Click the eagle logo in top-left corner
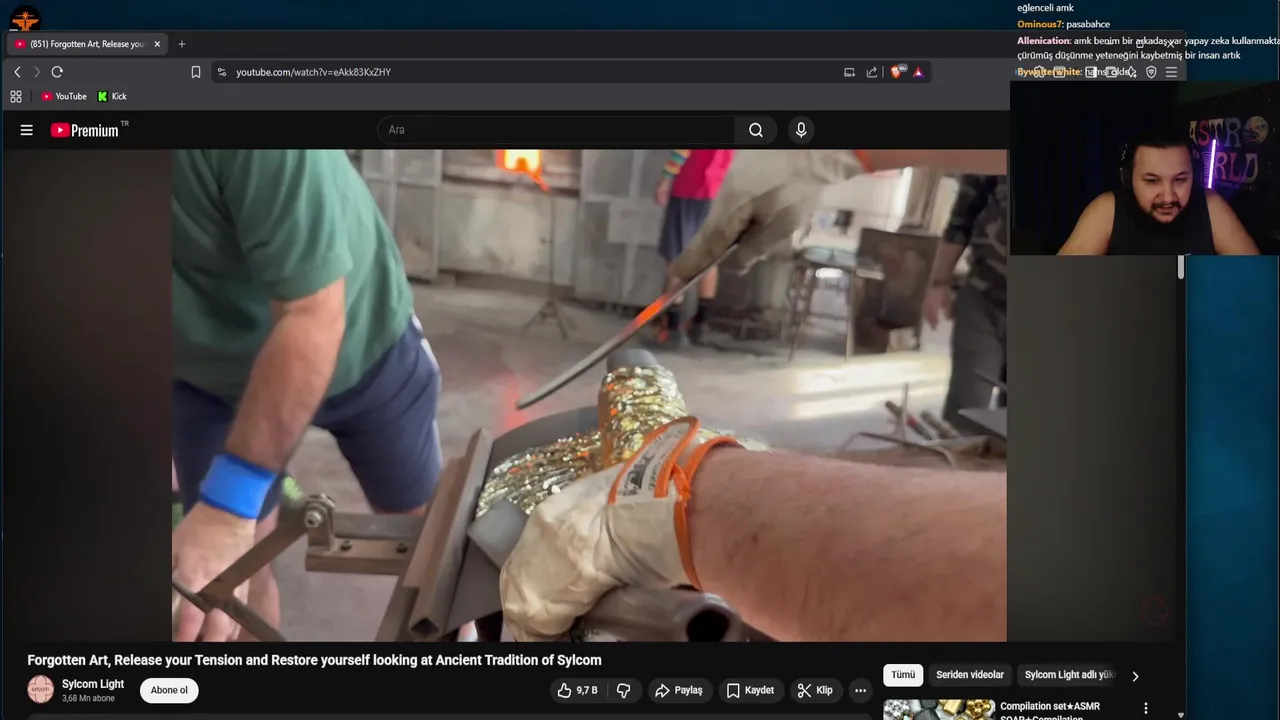 tap(25, 18)
